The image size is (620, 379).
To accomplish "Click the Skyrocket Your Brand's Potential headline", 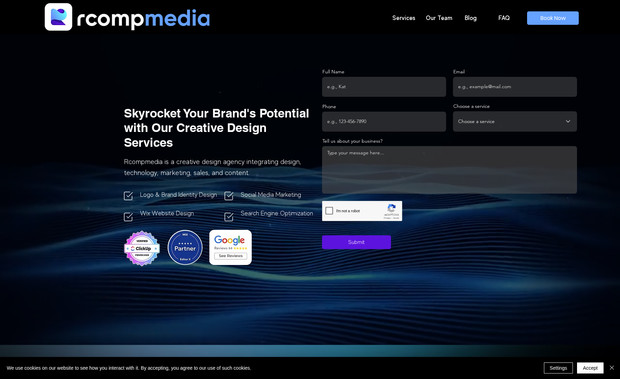I will point(216,128).
